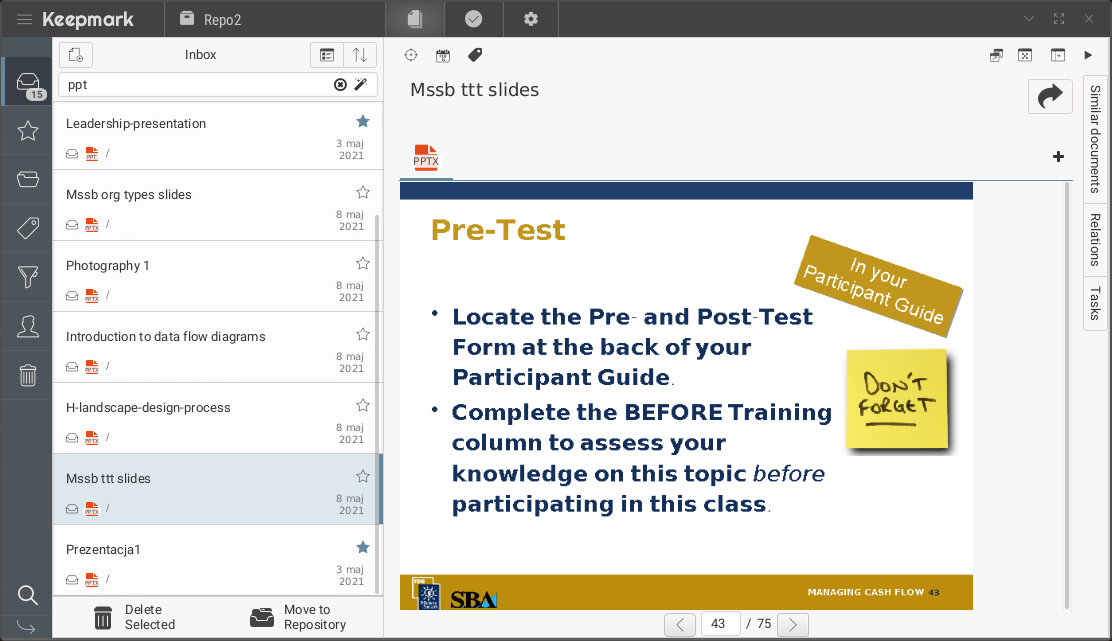The height and width of the screenshot is (641, 1112).
Task: Click the page number field
Action: [x=720, y=624]
